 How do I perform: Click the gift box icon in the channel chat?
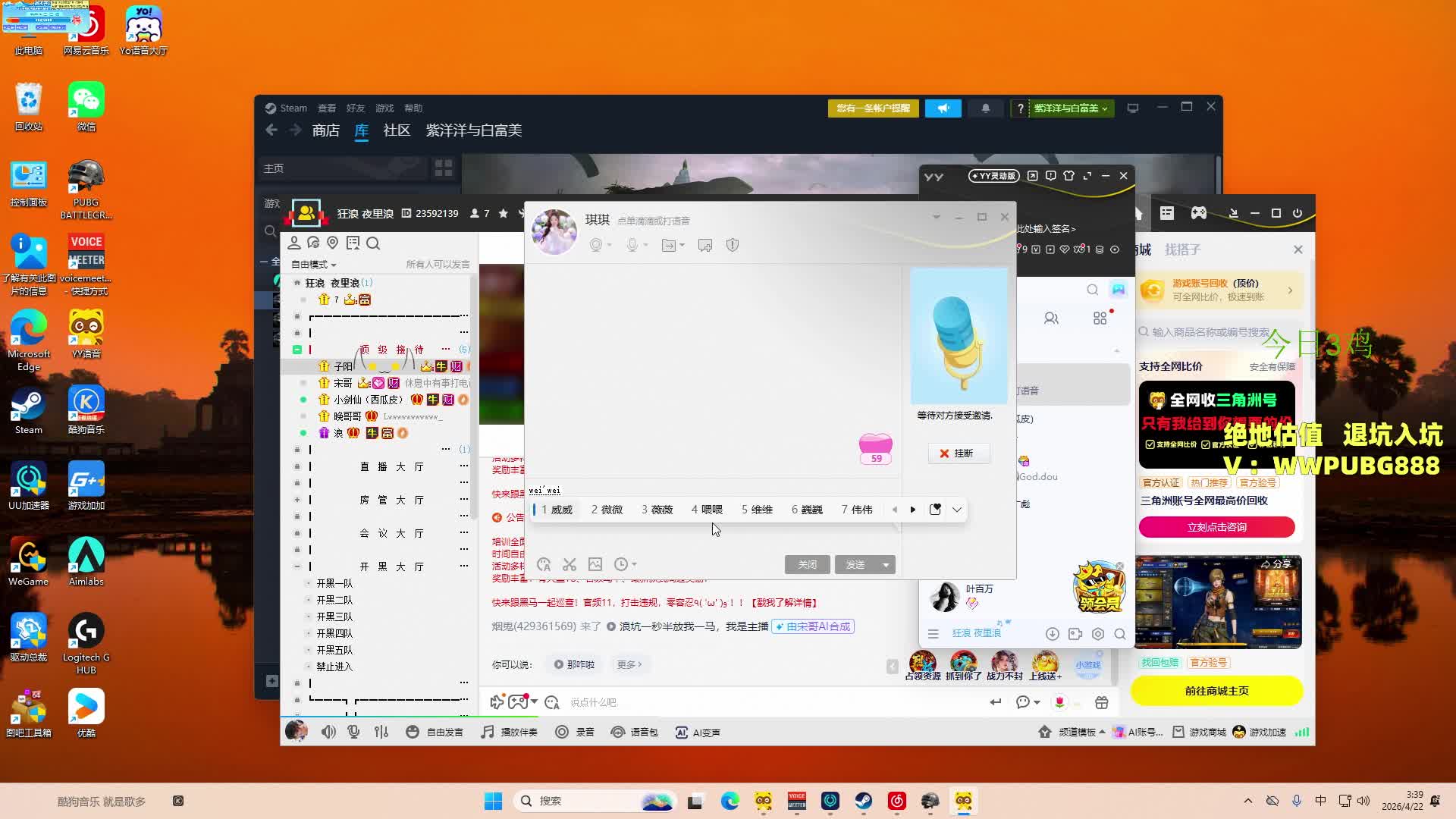click(x=1102, y=702)
